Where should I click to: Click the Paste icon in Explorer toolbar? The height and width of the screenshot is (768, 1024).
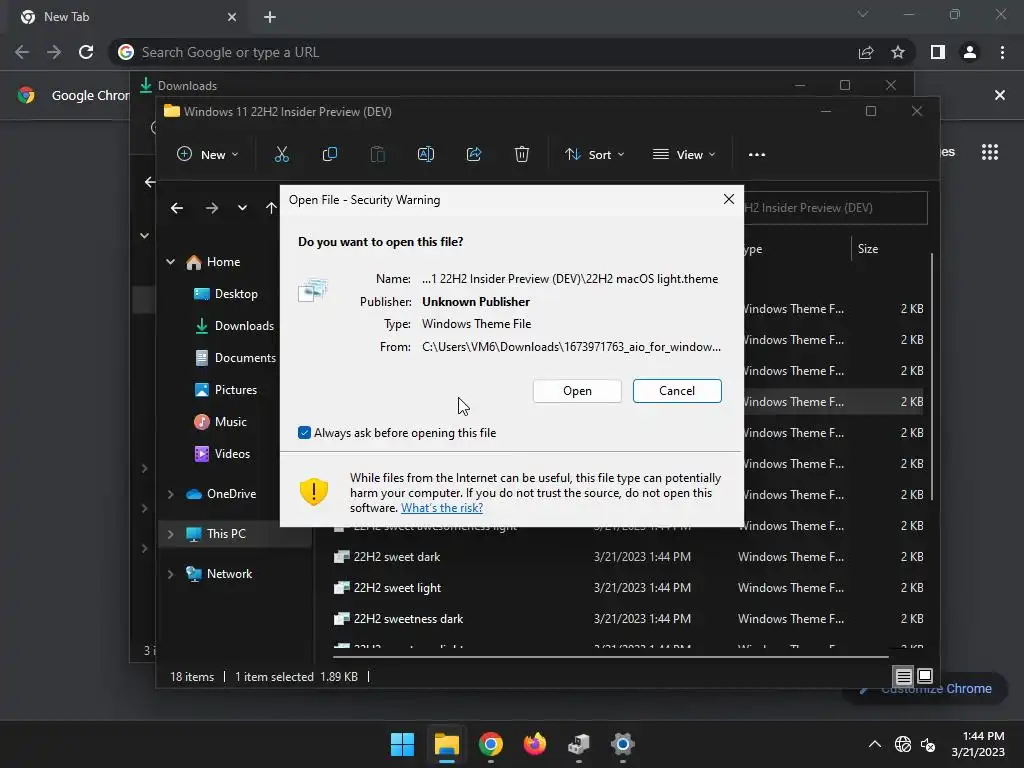pyautogui.click(x=377, y=154)
